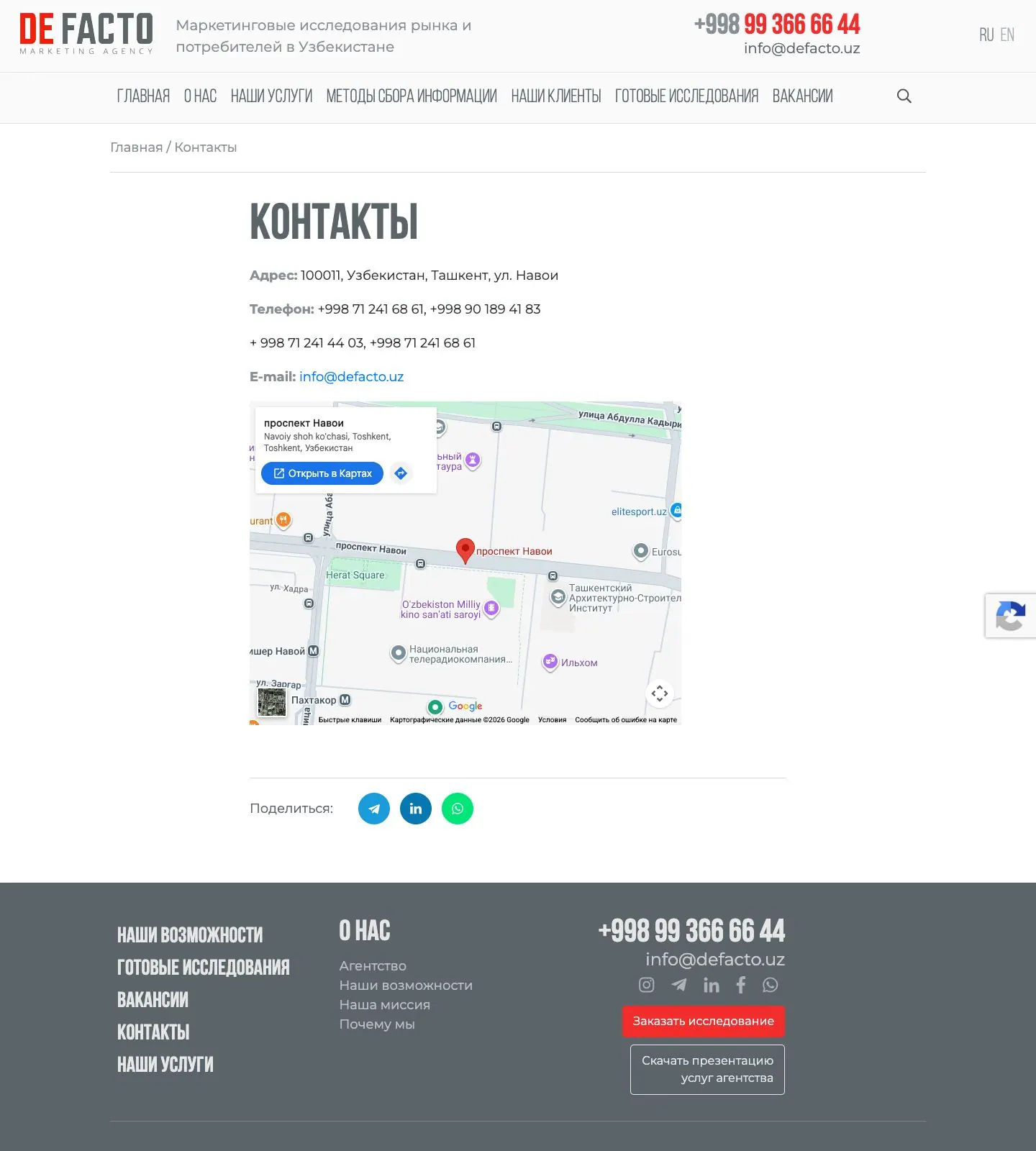The height and width of the screenshot is (1151, 1036).
Task: Click the Главная breadcrumb link
Action: [x=137, y=147]
